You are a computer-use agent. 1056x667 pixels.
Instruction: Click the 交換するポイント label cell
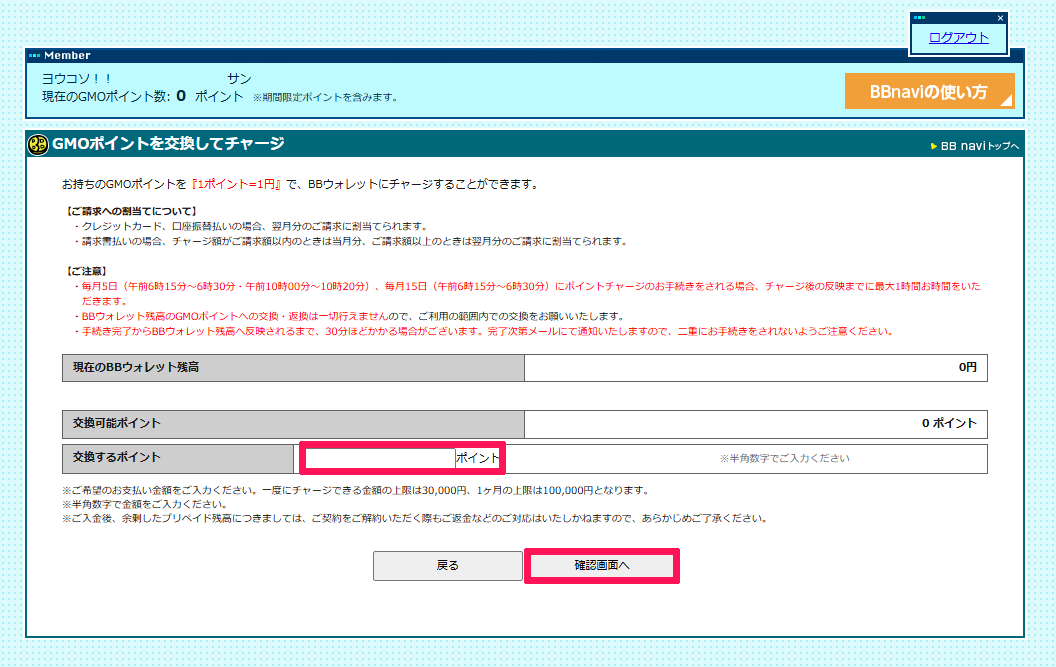(x=178, y=458)
